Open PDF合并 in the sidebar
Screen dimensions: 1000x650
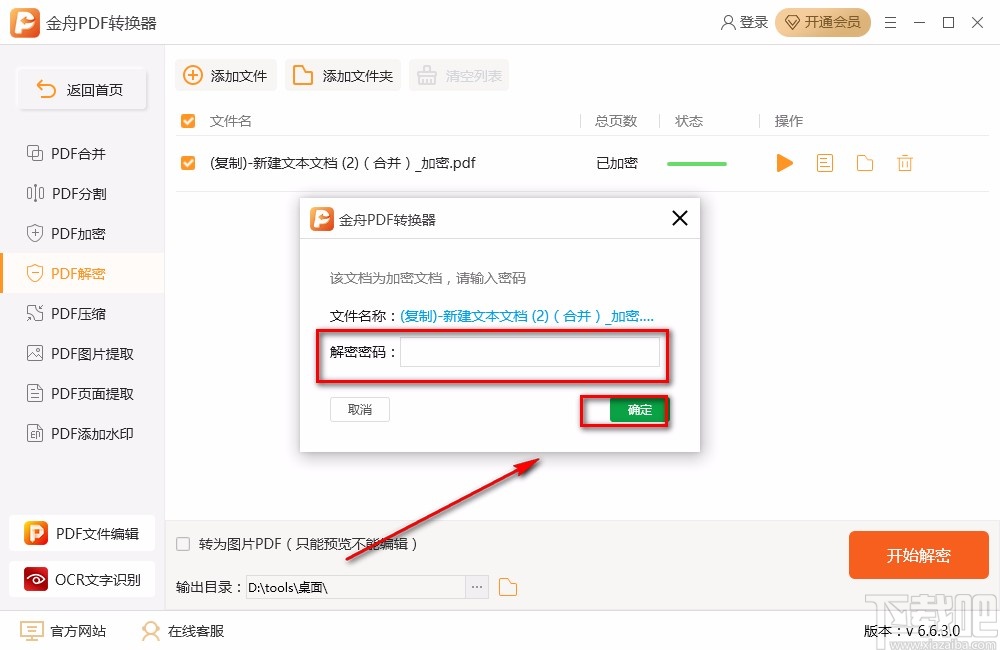tap(66, 154)
